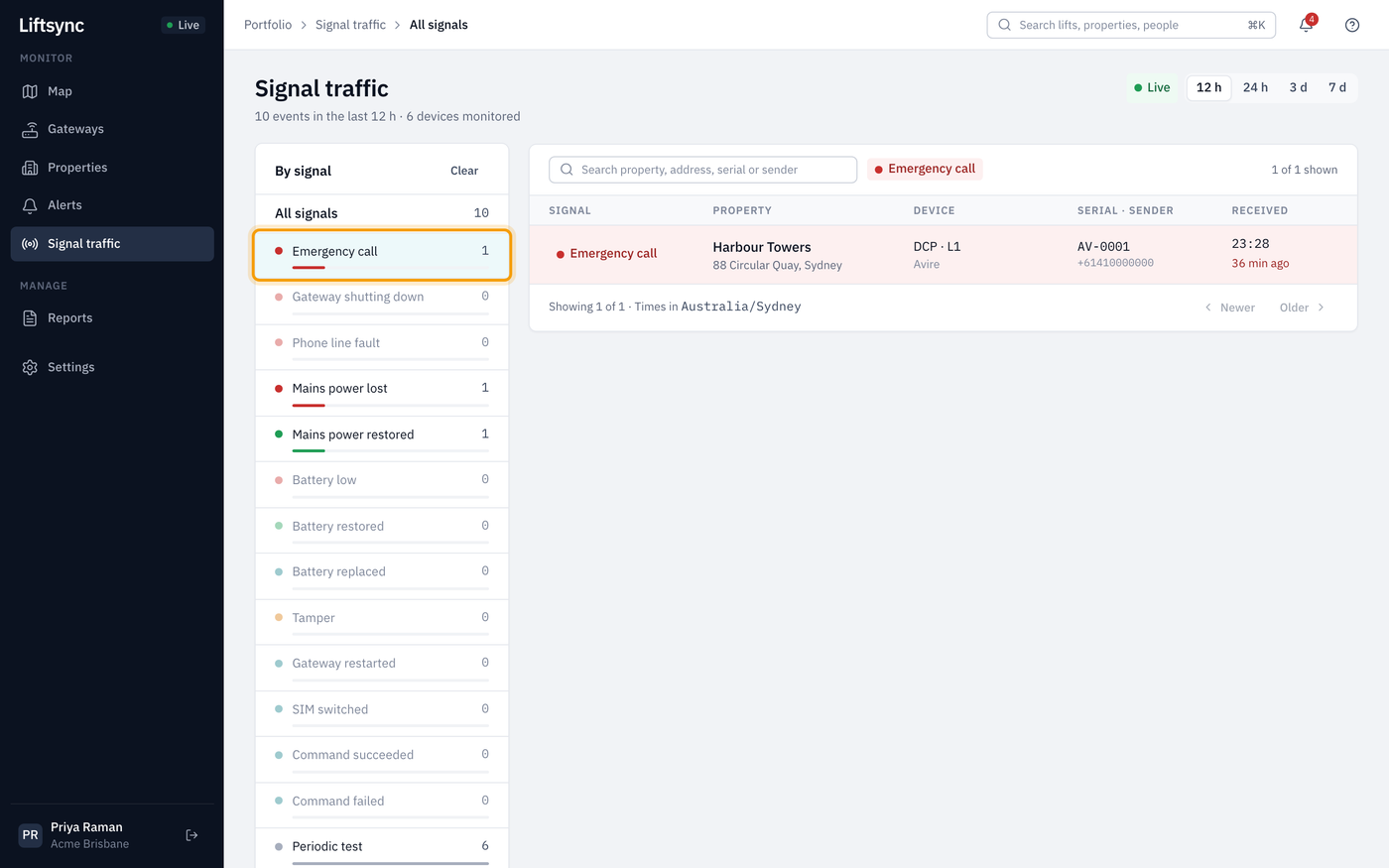Image resolution: width=1389 pixels, height=868 pixels.
Task: Select the 12 h time range
Action: 1209,87
